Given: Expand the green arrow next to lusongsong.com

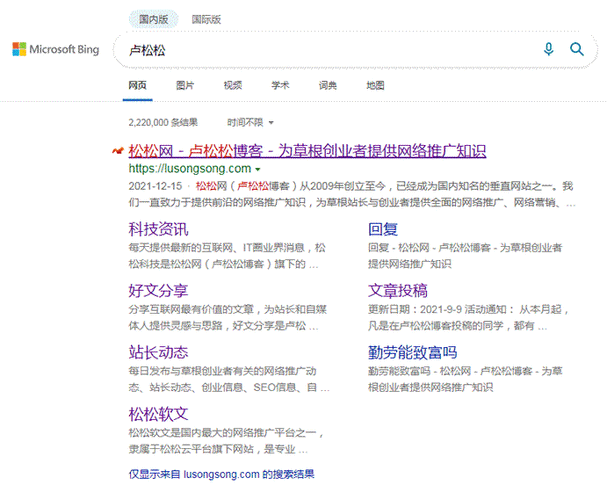Looking at the screenshot, I should (258, 170).
